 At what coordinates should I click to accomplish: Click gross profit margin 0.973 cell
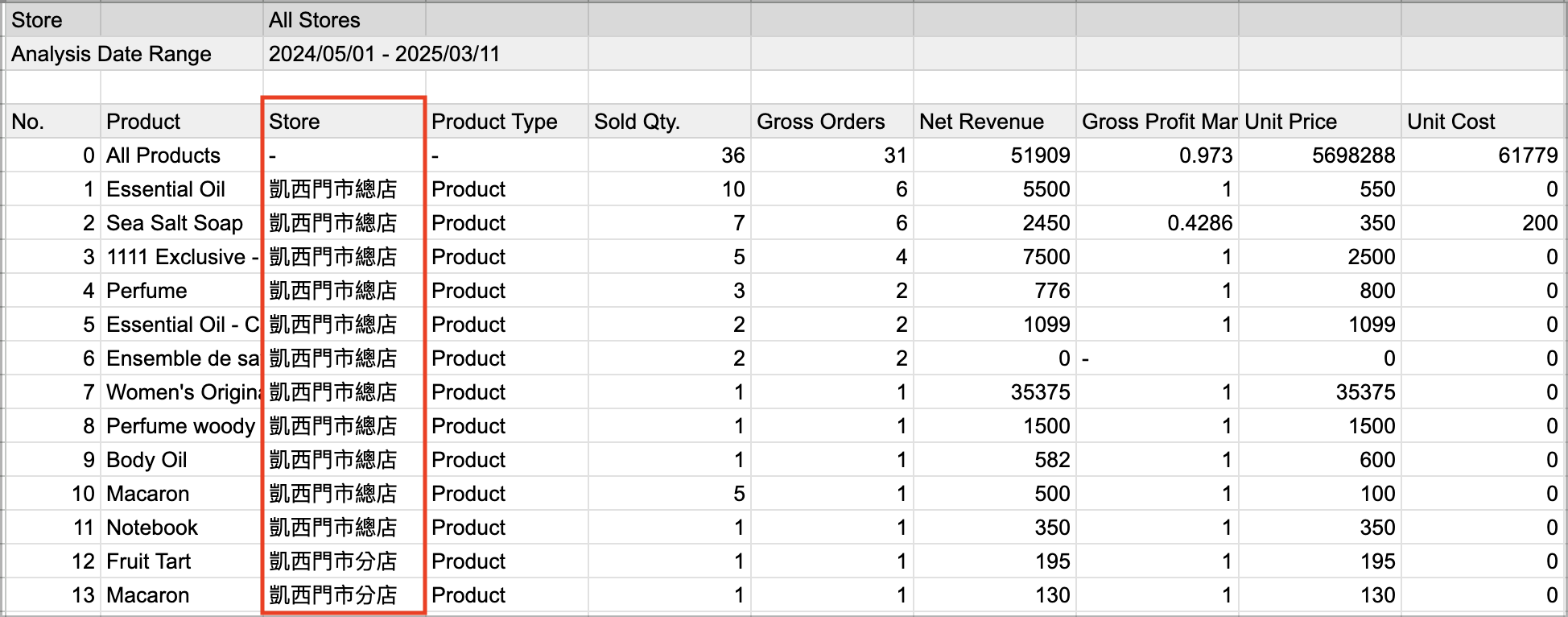tap(1157, 155)
